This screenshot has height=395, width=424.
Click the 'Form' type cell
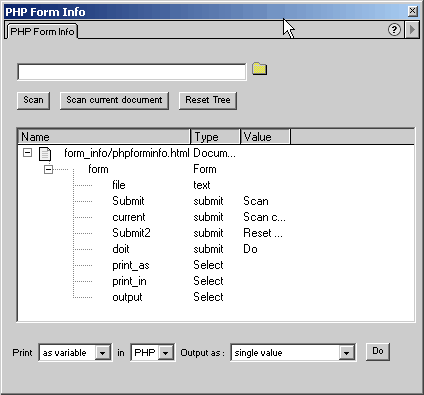pyautogui.click(x=205, y=169)
